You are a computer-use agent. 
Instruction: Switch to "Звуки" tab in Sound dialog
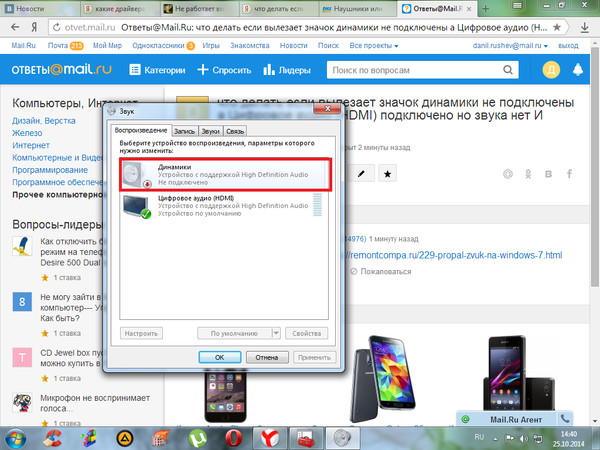tap(210, 131)
